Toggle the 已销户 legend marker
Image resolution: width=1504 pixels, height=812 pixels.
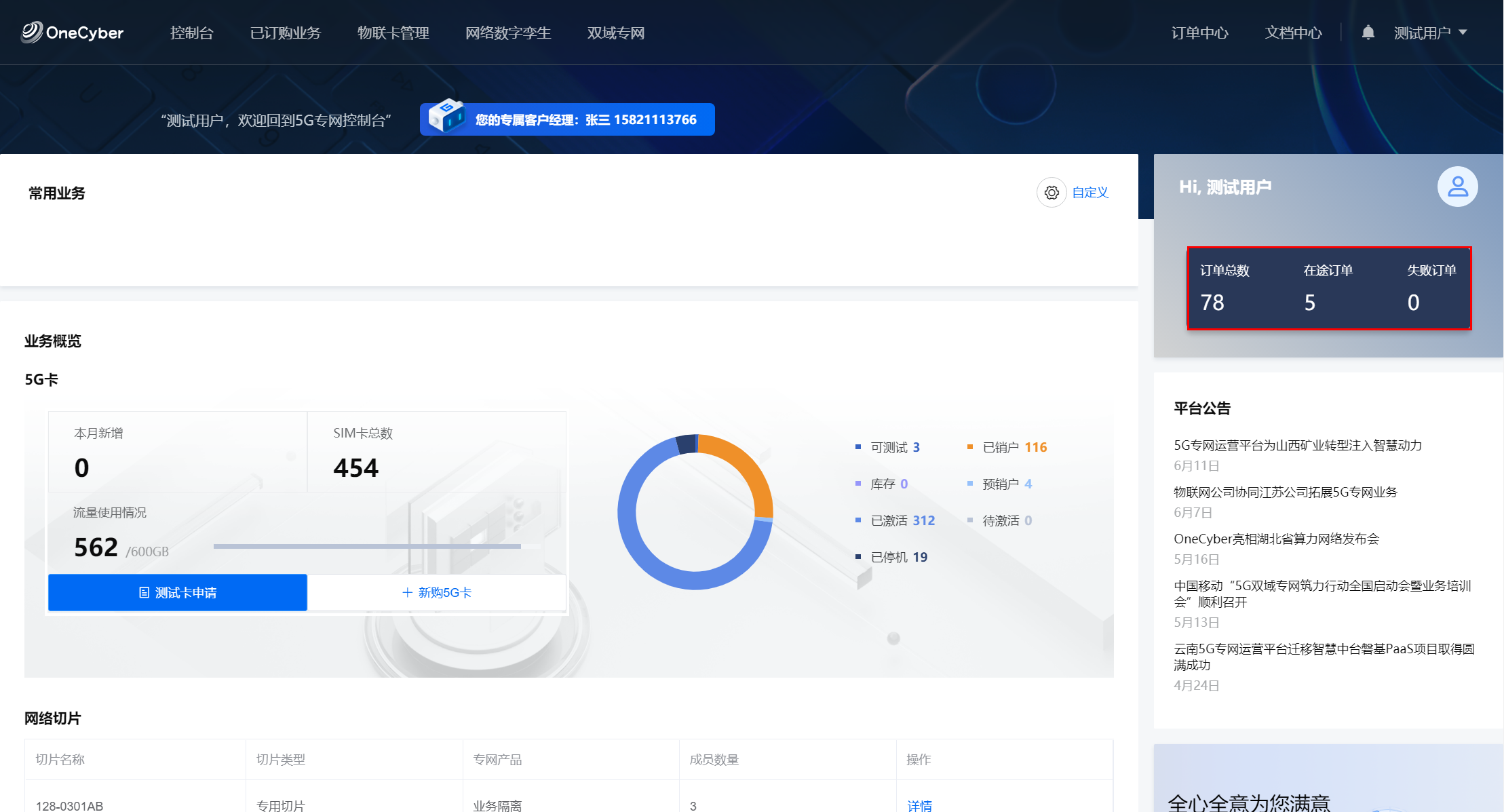click(x=970, y=447)
